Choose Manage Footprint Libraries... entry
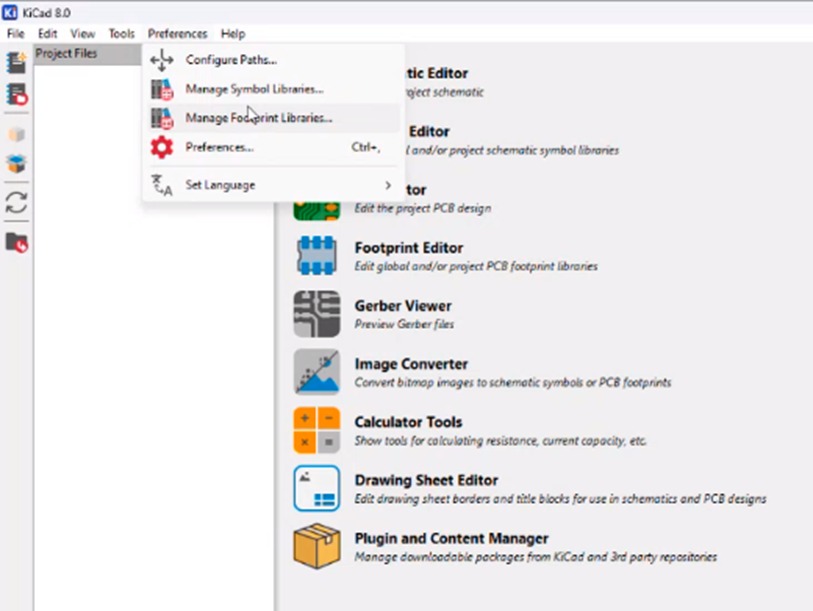 273,118
